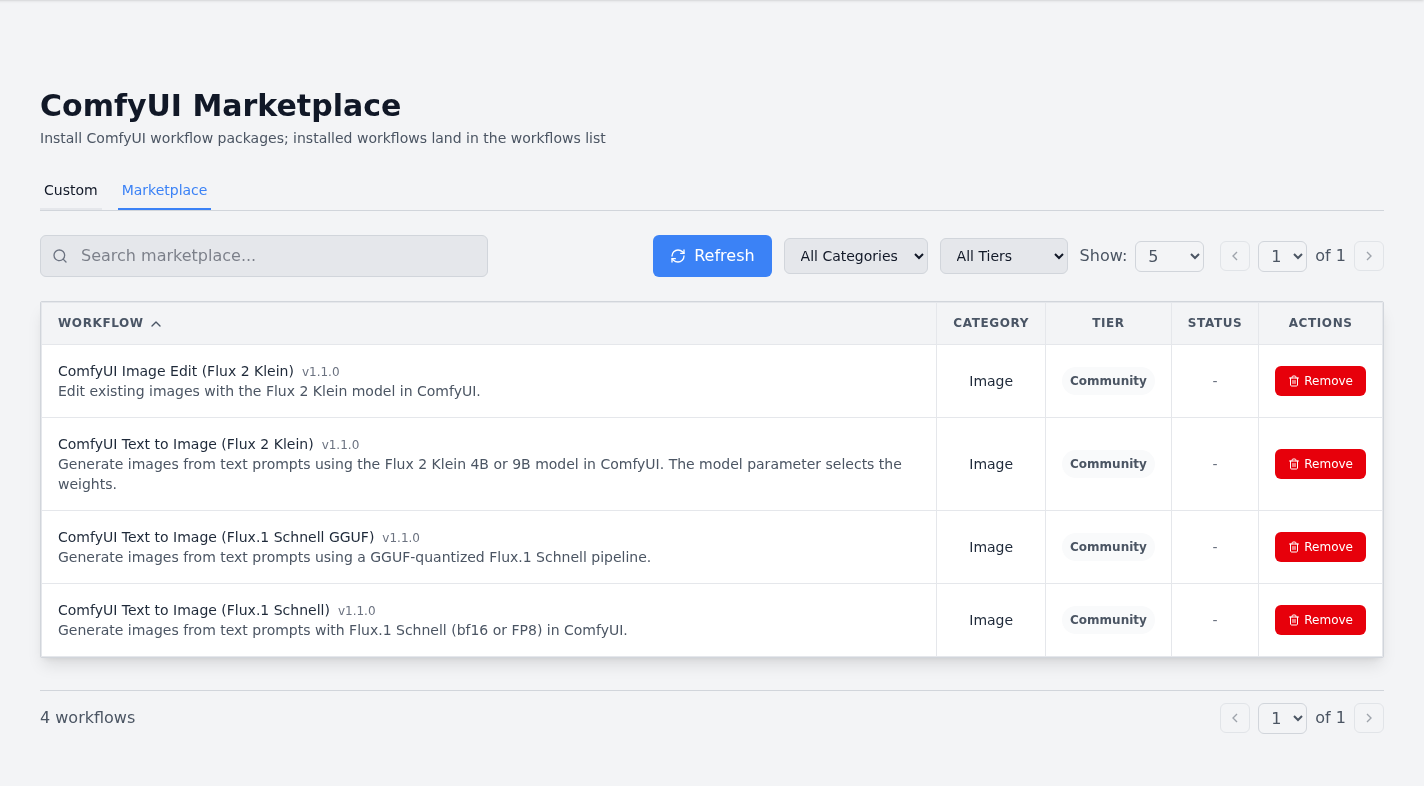
Task: Switch to the Custom tab
Action: [x=71, y=190]
